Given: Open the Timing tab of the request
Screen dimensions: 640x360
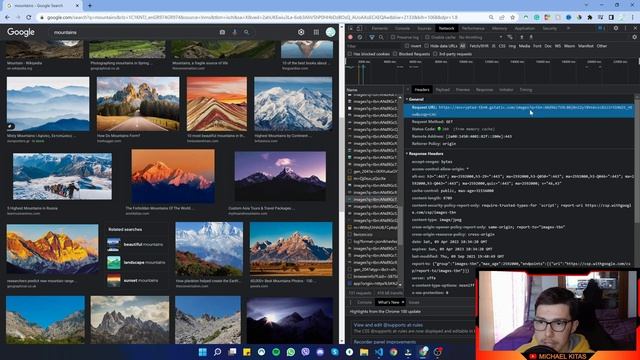Looking at the screenshot, I should tap(526, 89).
